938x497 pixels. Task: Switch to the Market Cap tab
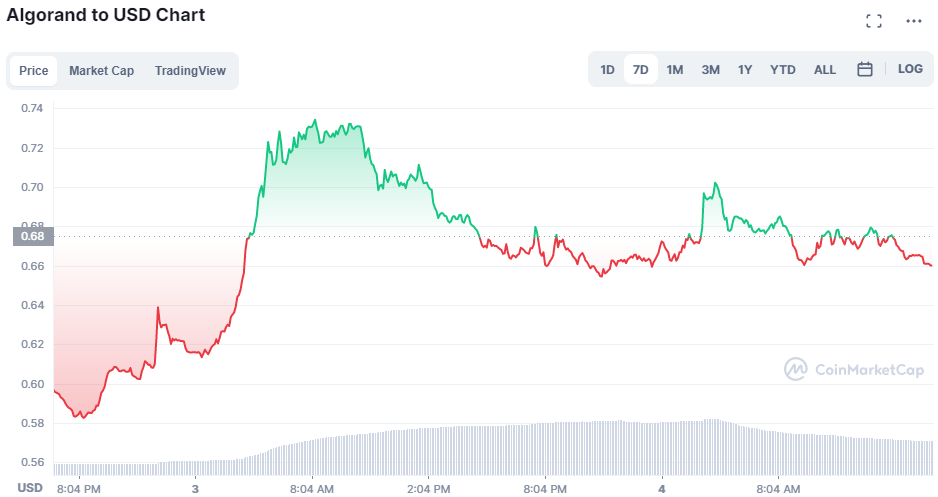coord(101,71)
